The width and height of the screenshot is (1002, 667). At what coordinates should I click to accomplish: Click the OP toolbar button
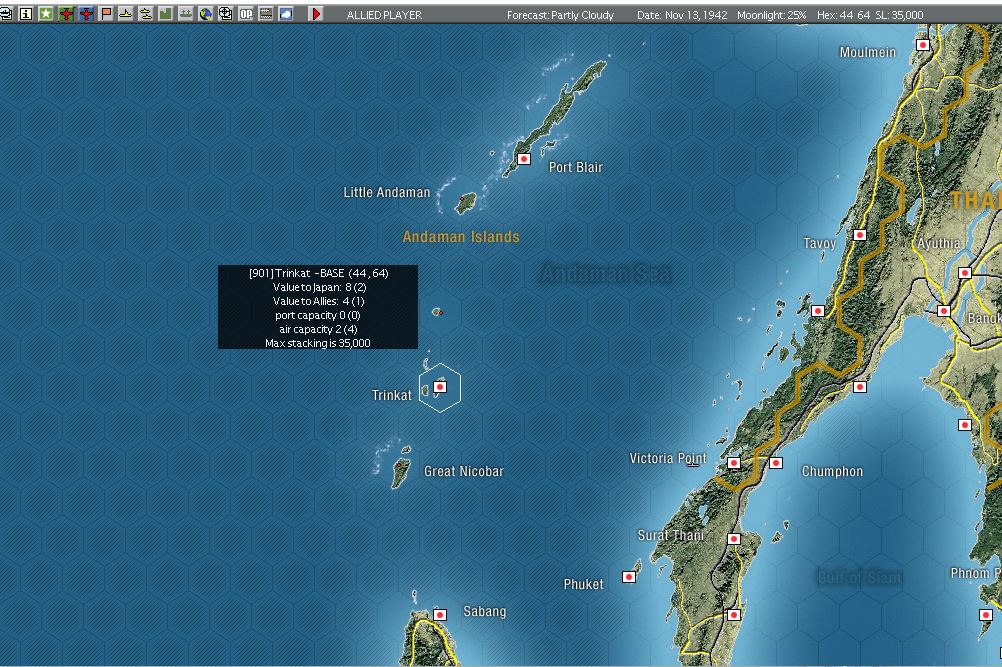246,13
